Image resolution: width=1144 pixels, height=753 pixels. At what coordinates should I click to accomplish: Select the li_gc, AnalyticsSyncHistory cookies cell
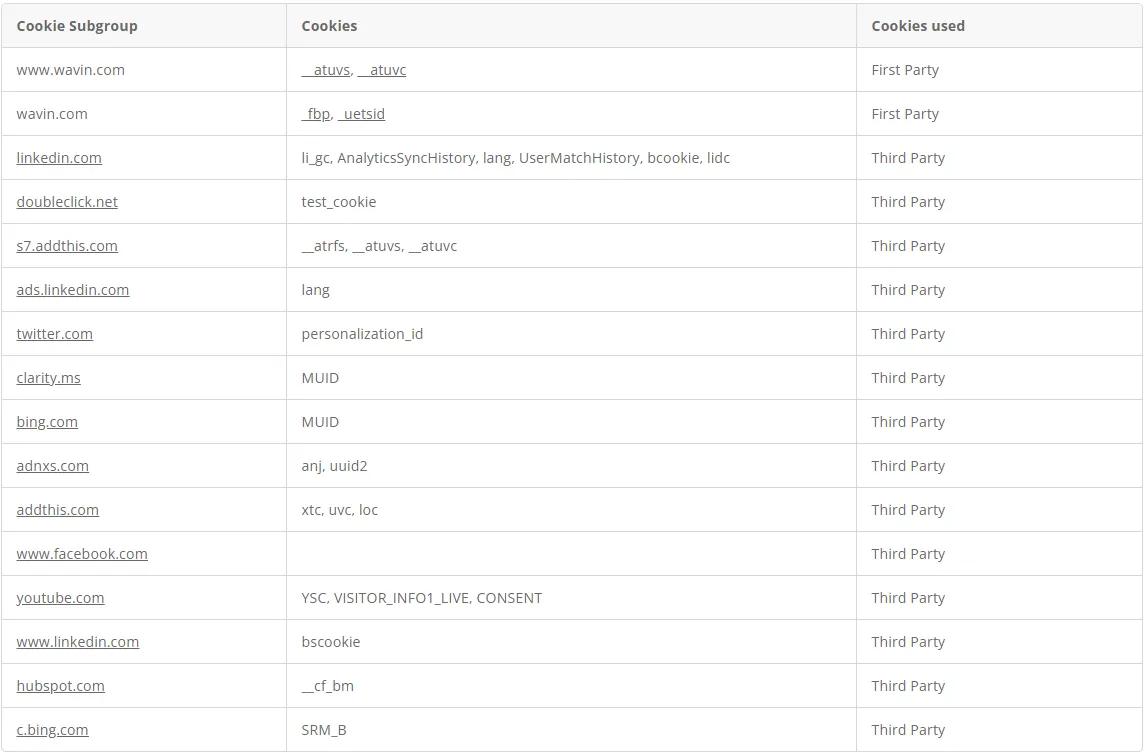coord(571,158)
